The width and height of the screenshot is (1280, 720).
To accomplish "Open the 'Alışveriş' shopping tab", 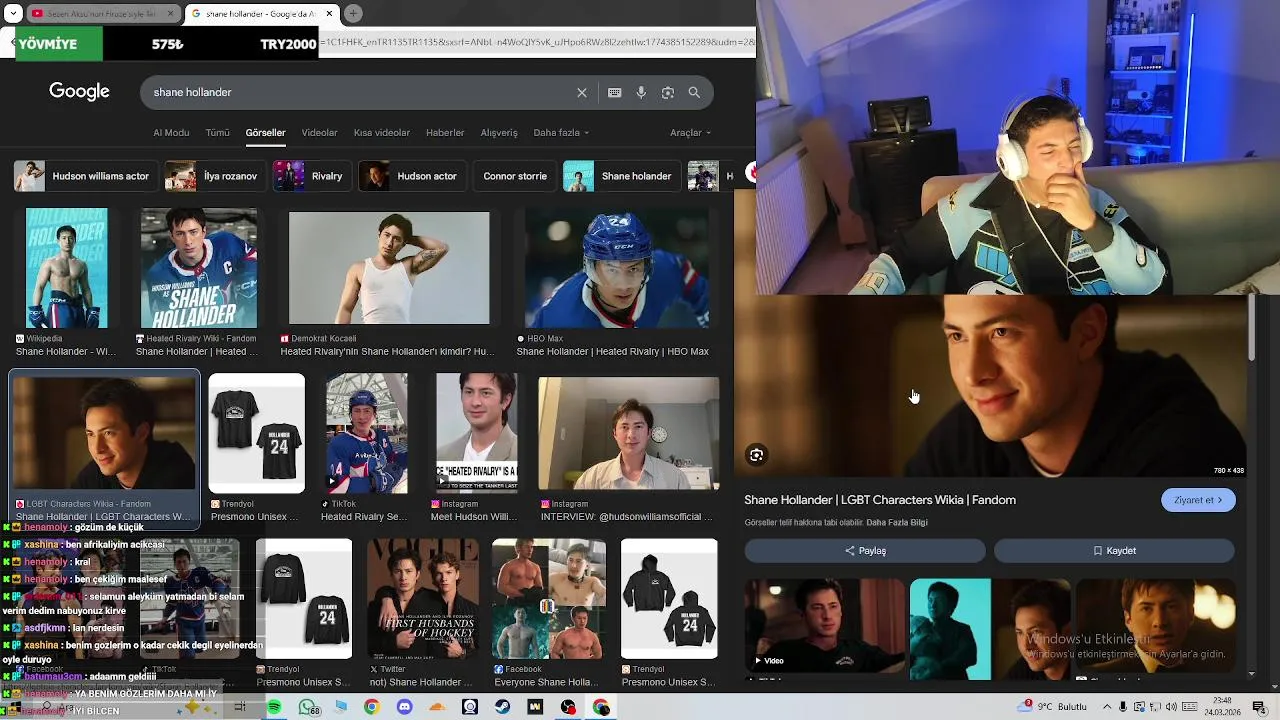I will tap(499, 132).
